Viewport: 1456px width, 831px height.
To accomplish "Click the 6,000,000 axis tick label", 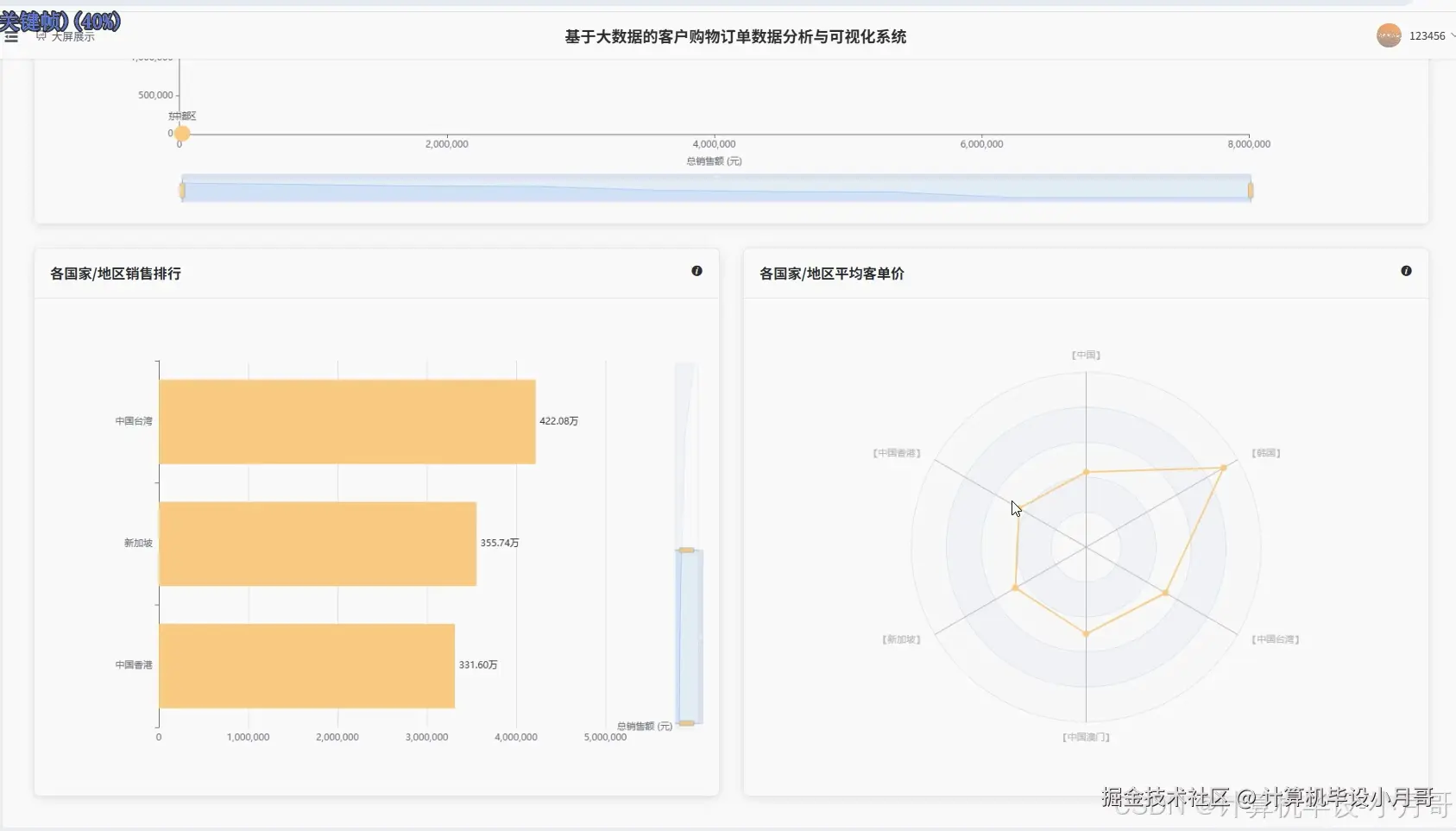I will [x=981, y=144].
